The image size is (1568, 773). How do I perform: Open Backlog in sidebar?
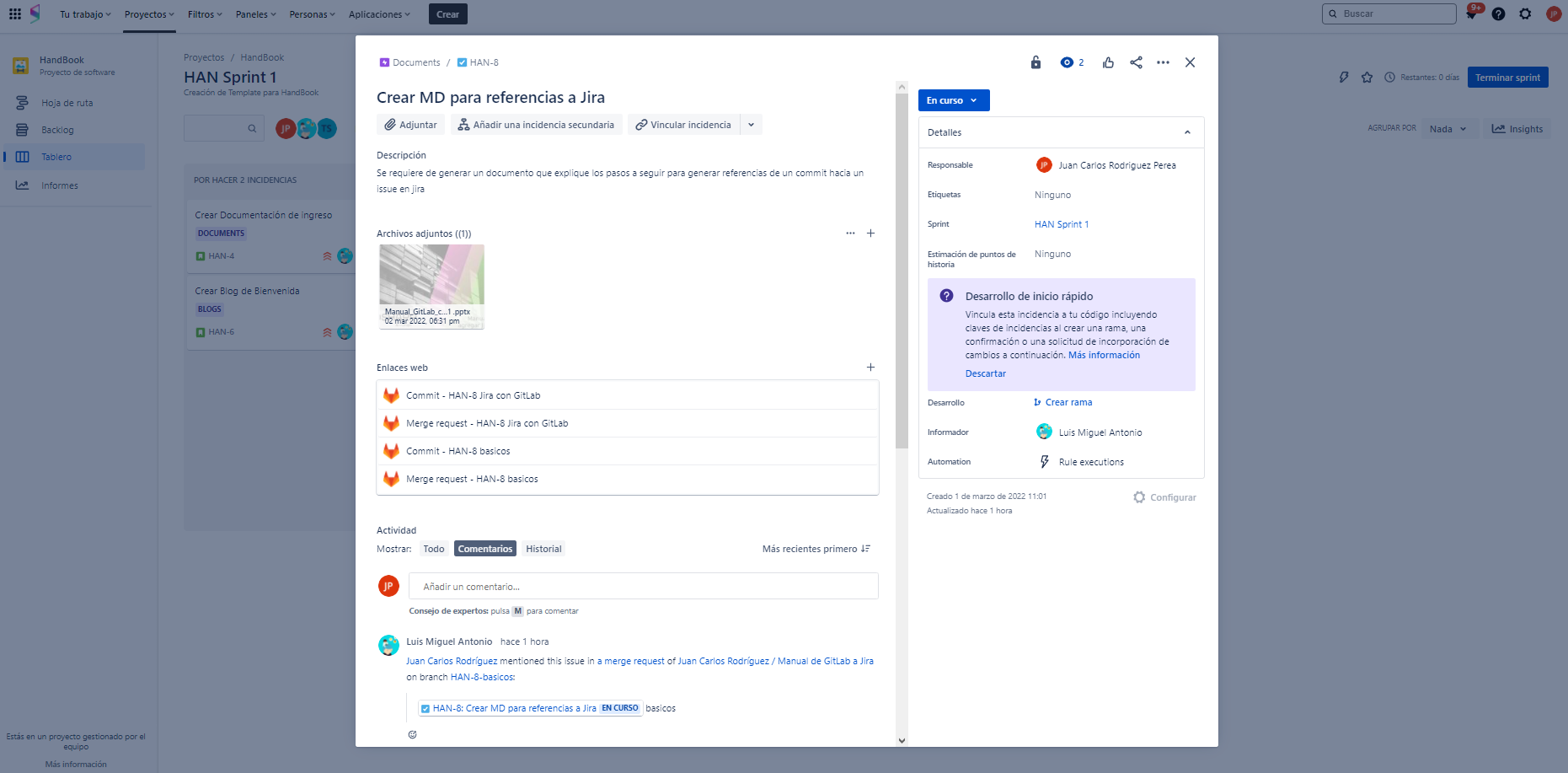coord(74,130)
